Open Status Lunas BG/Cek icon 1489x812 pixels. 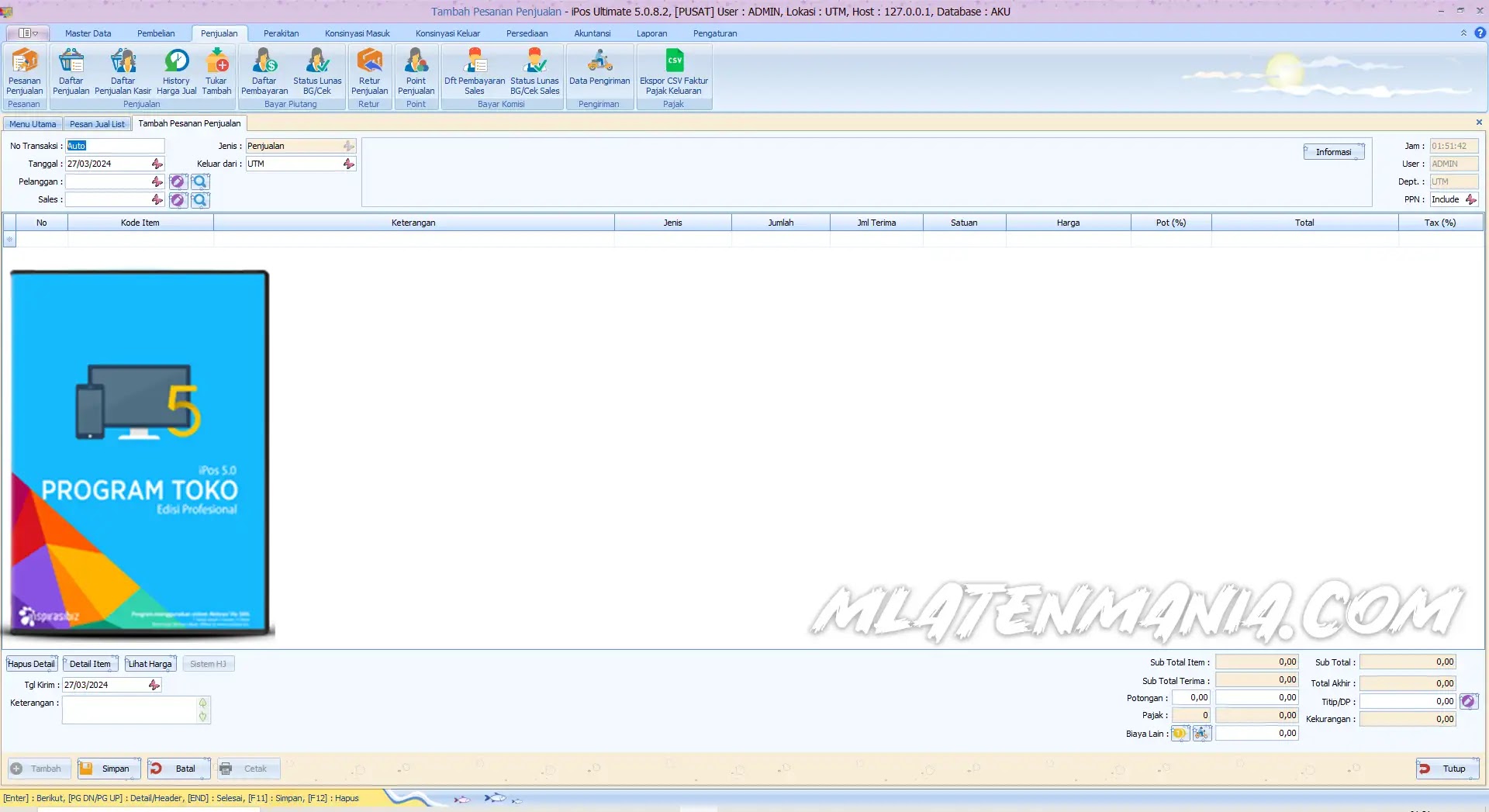(317, 71)
